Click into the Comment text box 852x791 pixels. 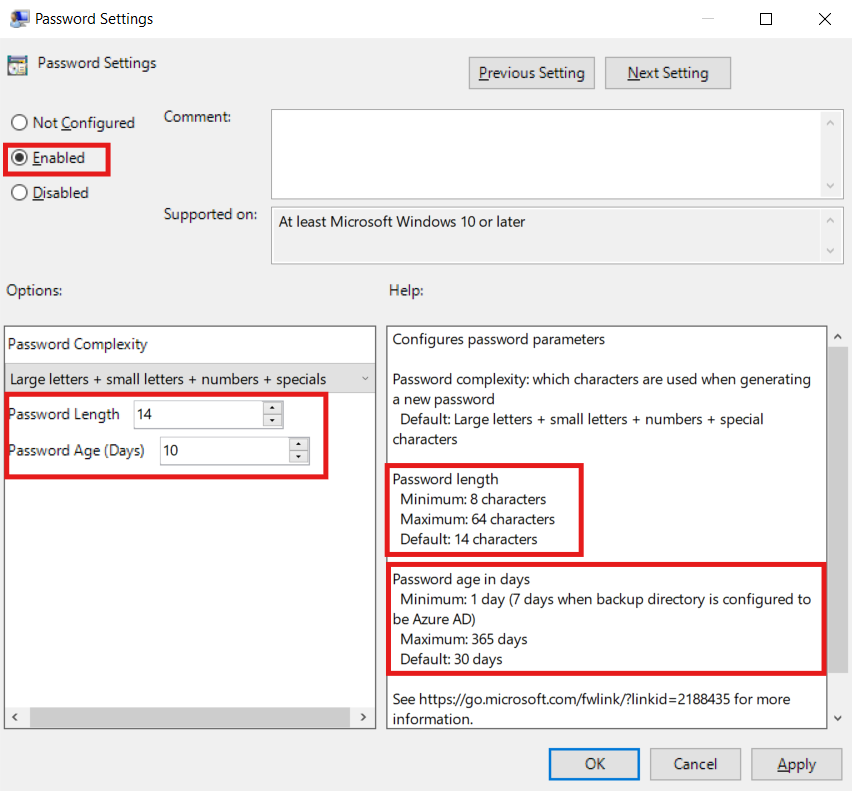coord(545,153)
